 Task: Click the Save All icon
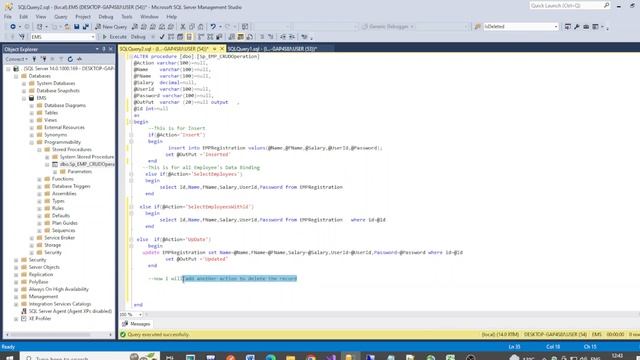tap(86, 27)
